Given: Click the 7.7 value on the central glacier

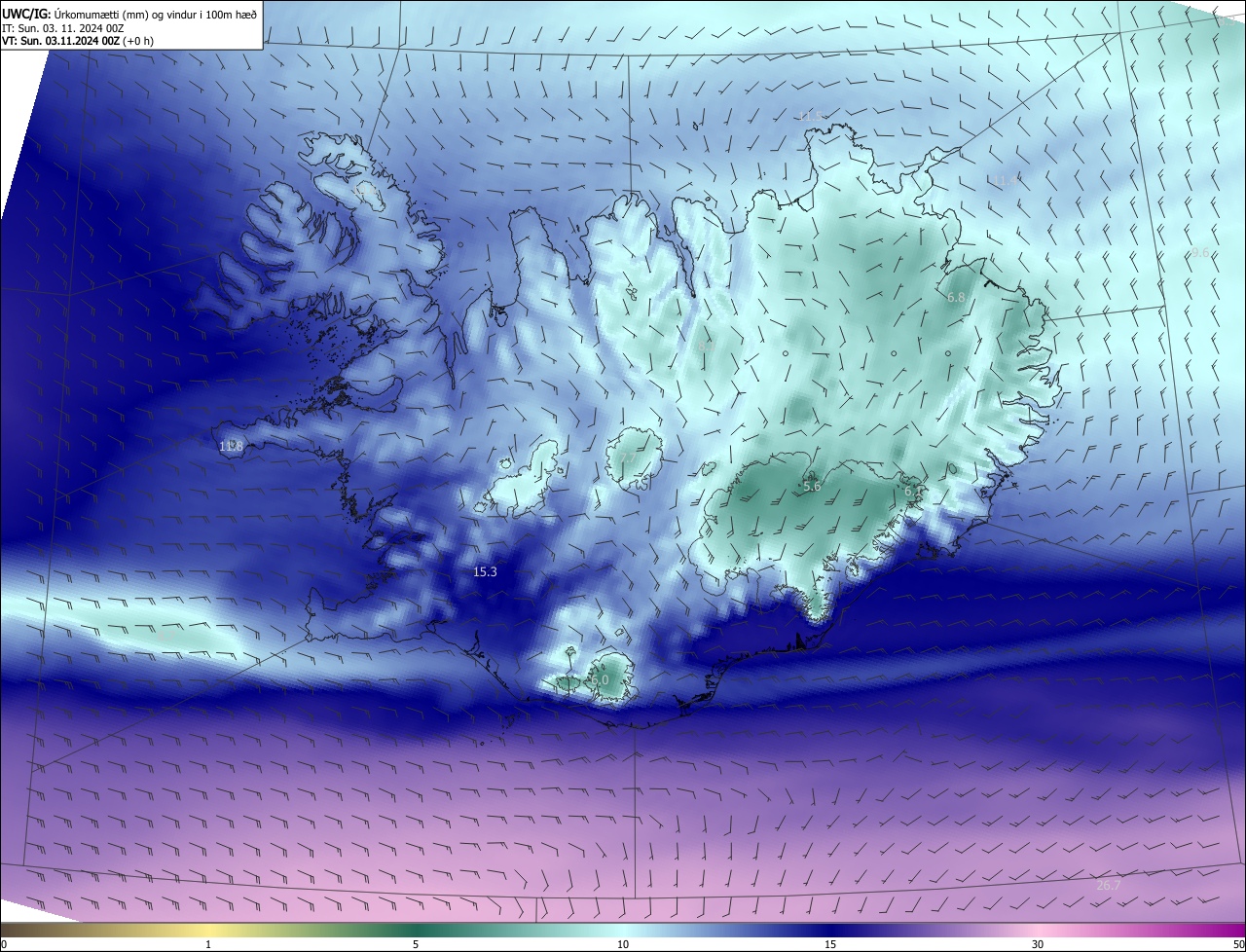Looking at the screenshot, I should click(628, 458).
